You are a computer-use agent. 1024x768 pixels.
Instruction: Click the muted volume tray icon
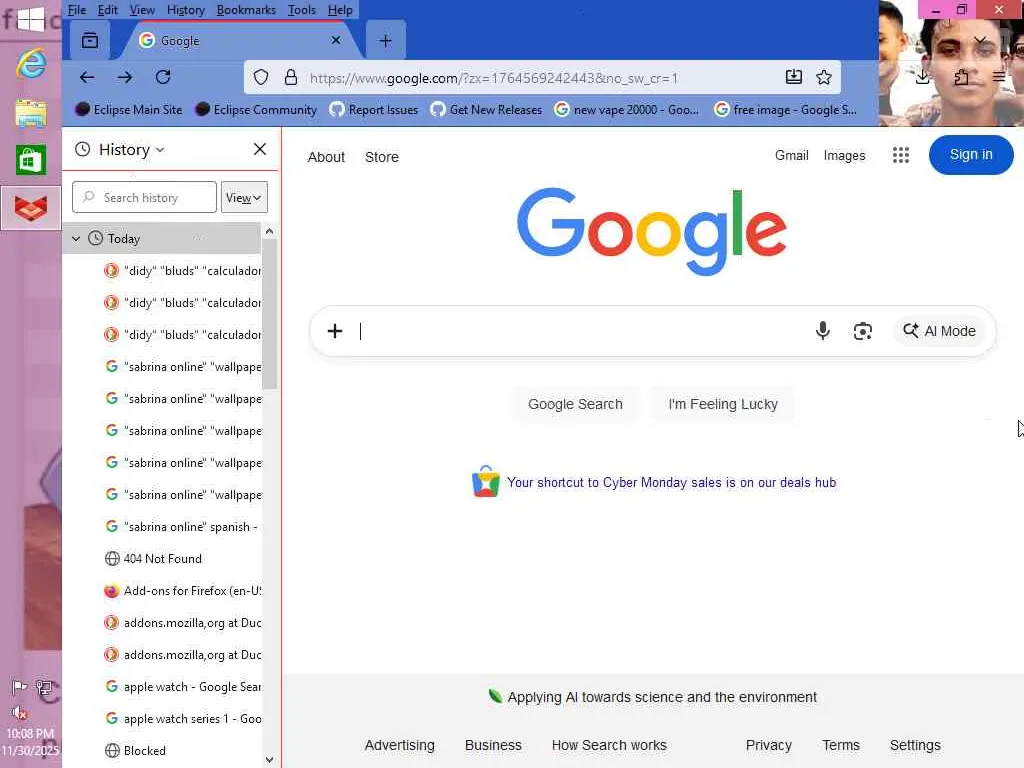pyautogui.click(x=20, y=712)
